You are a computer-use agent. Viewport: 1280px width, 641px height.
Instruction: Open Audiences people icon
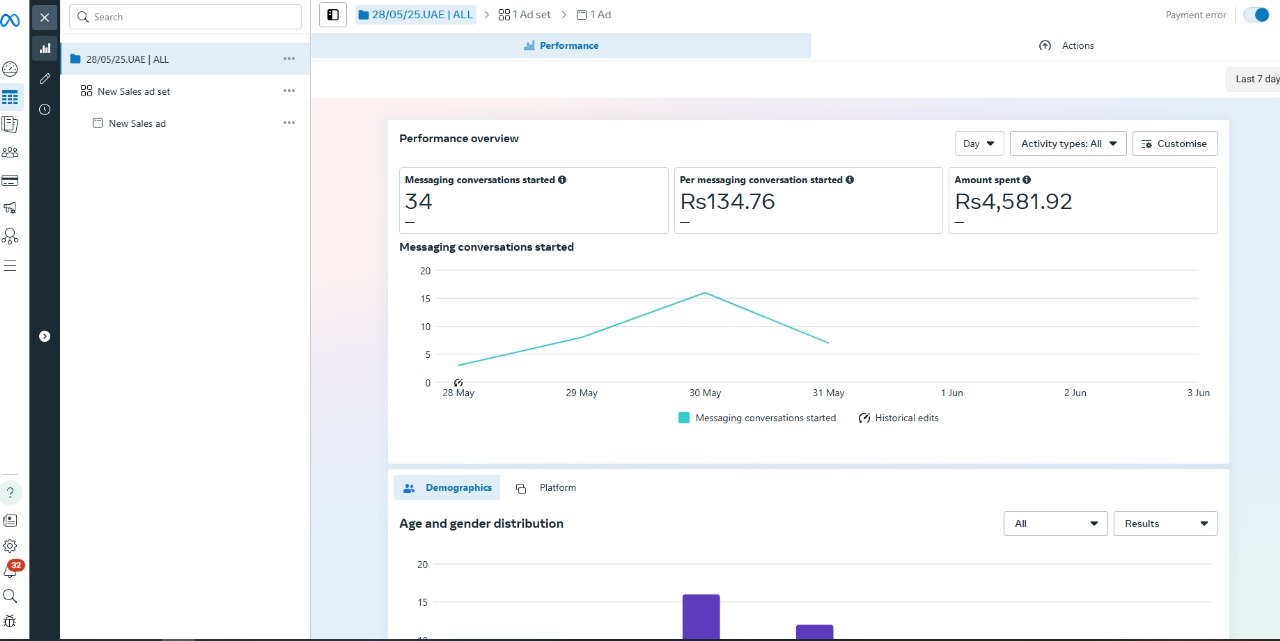10,152
